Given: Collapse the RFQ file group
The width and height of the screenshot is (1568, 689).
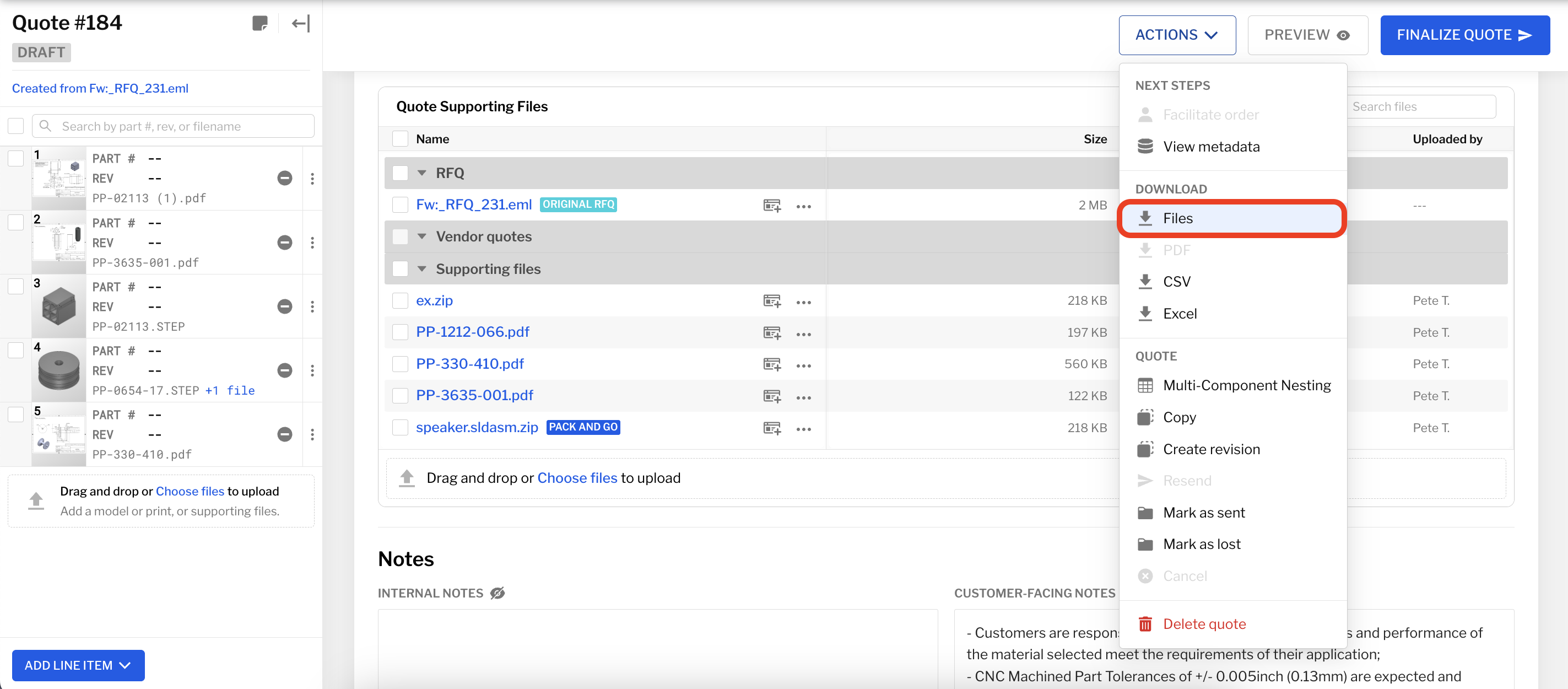Looking at the screenshot, I should (423, 173).
